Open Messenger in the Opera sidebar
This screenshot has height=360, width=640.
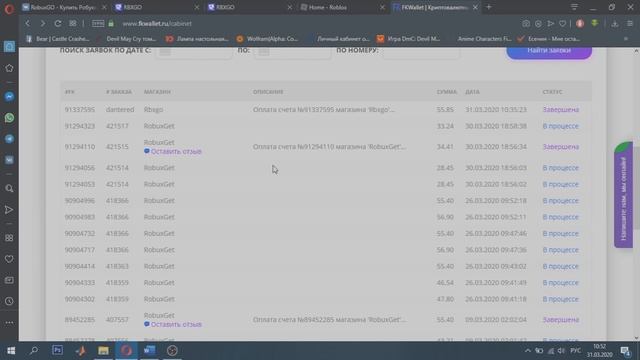click(9, 97)
